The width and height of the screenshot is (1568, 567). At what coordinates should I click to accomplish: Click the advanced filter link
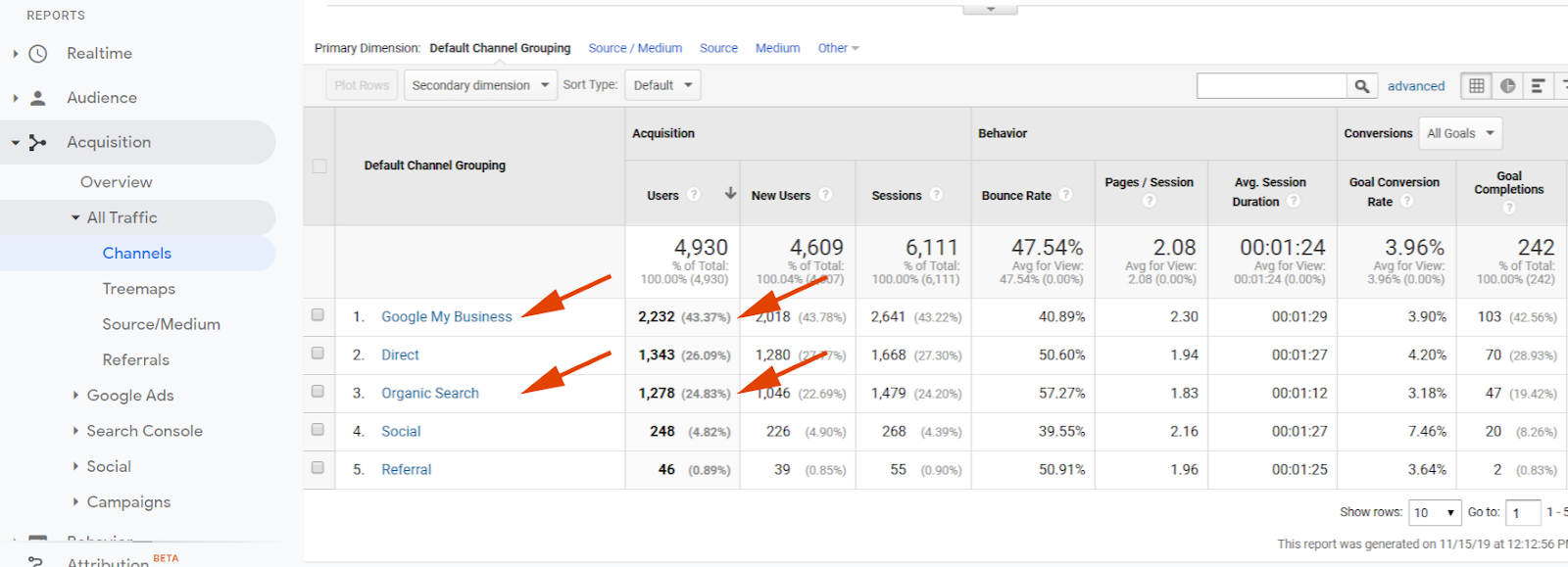click(1415, 86)
